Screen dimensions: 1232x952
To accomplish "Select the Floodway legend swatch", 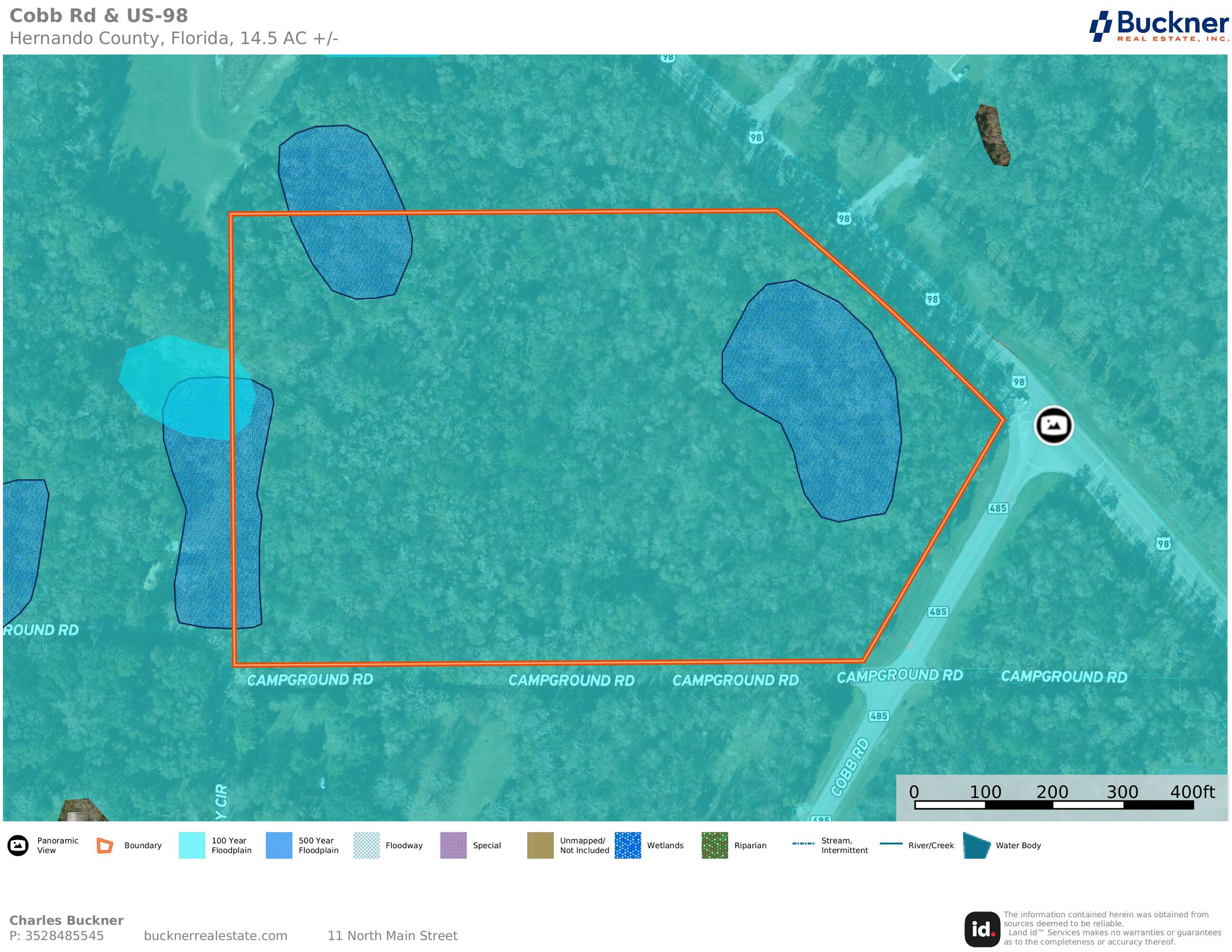I will 366,845.
